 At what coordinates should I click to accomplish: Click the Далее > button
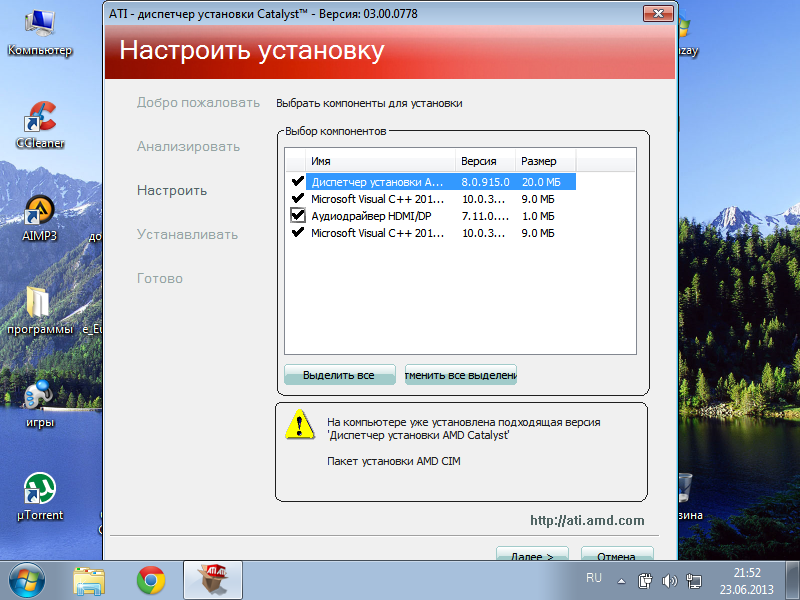(532, 554)
